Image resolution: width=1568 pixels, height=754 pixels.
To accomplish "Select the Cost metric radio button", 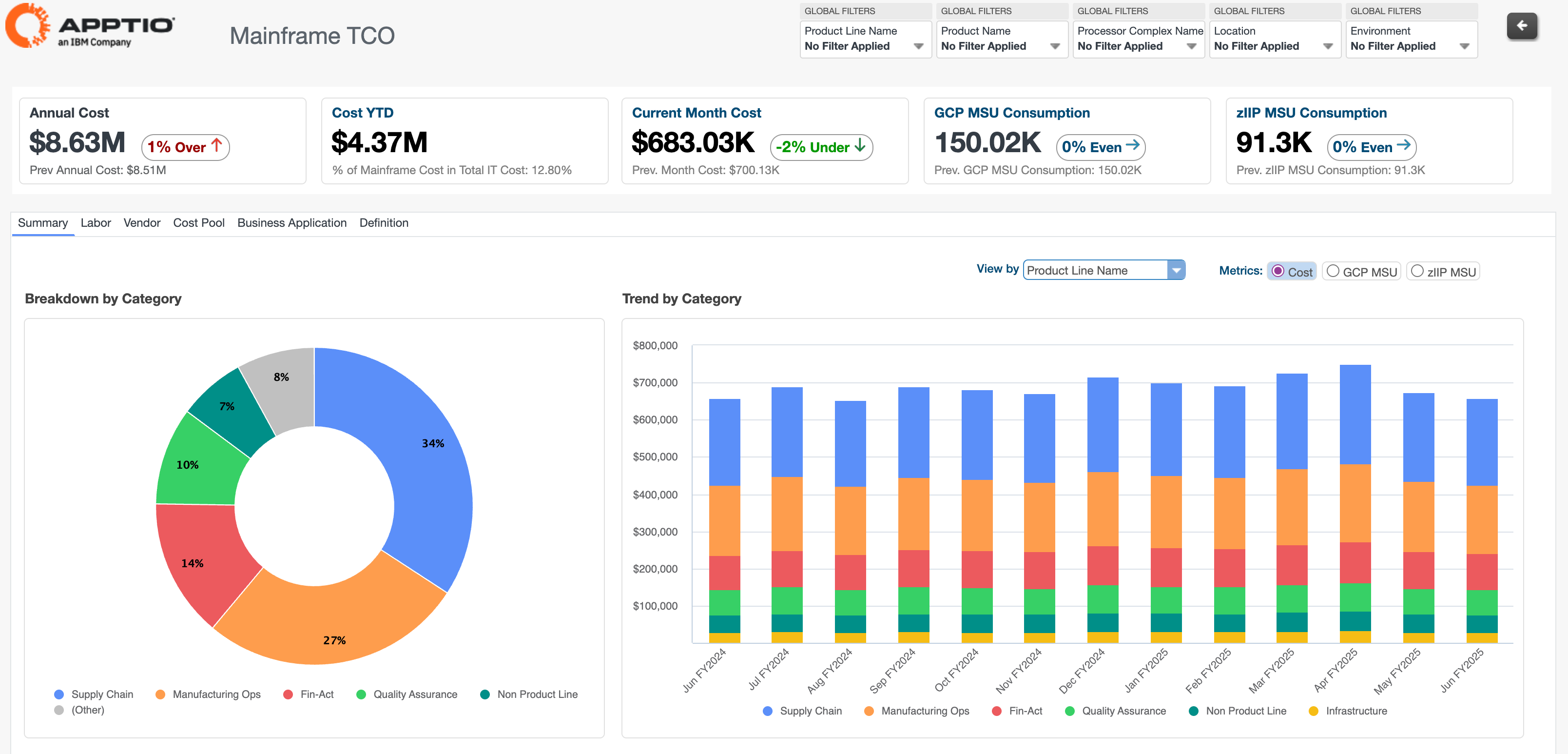I will (x=1278, y=271).
